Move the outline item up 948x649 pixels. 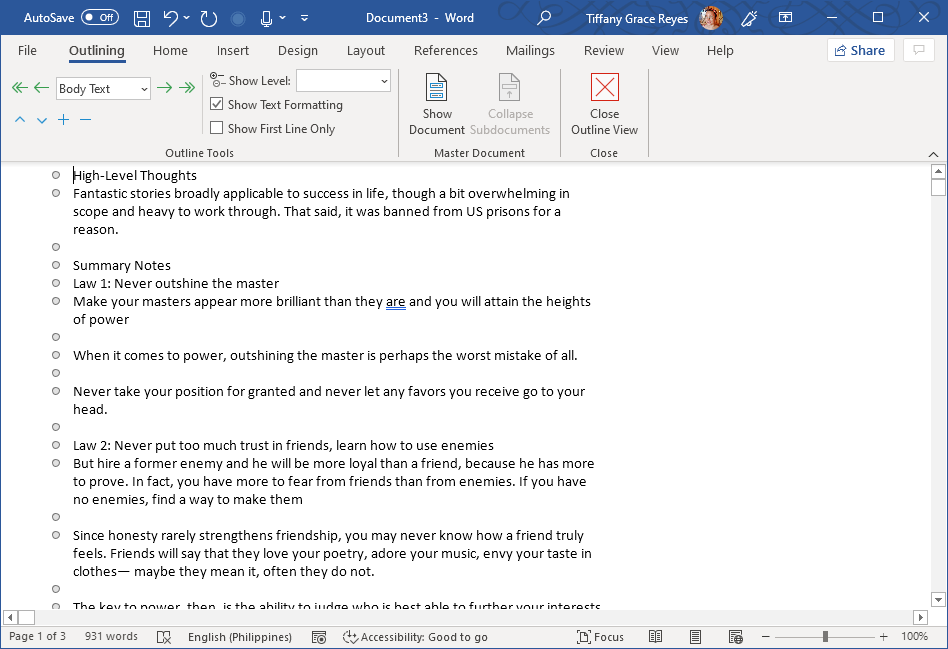click(x=19, y=119)
